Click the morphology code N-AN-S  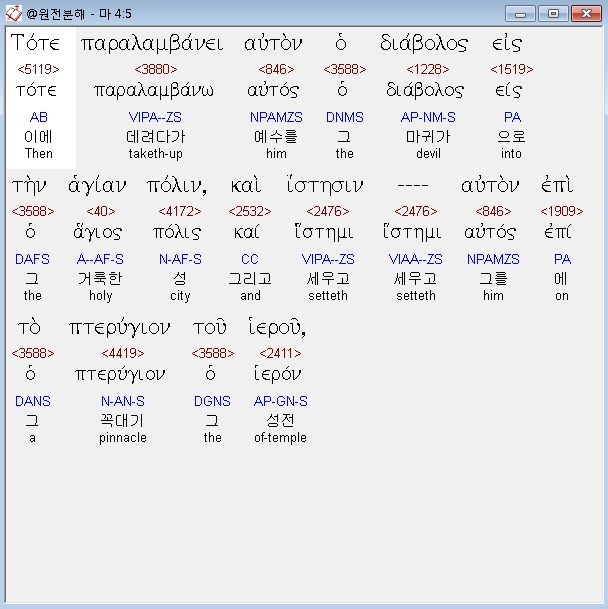(x=123, y=401)
